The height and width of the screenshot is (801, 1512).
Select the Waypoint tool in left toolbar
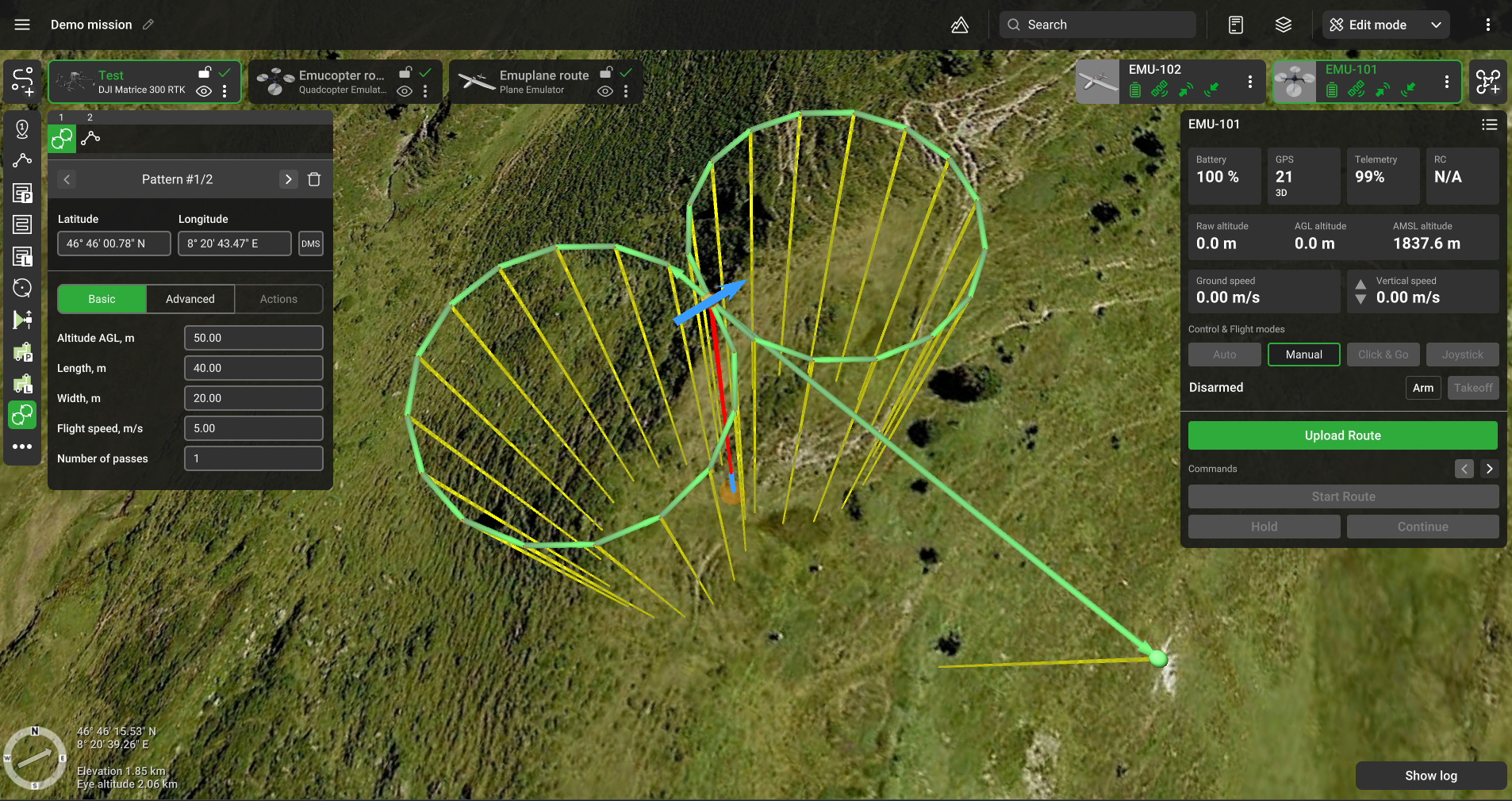(x=22, y=129)
